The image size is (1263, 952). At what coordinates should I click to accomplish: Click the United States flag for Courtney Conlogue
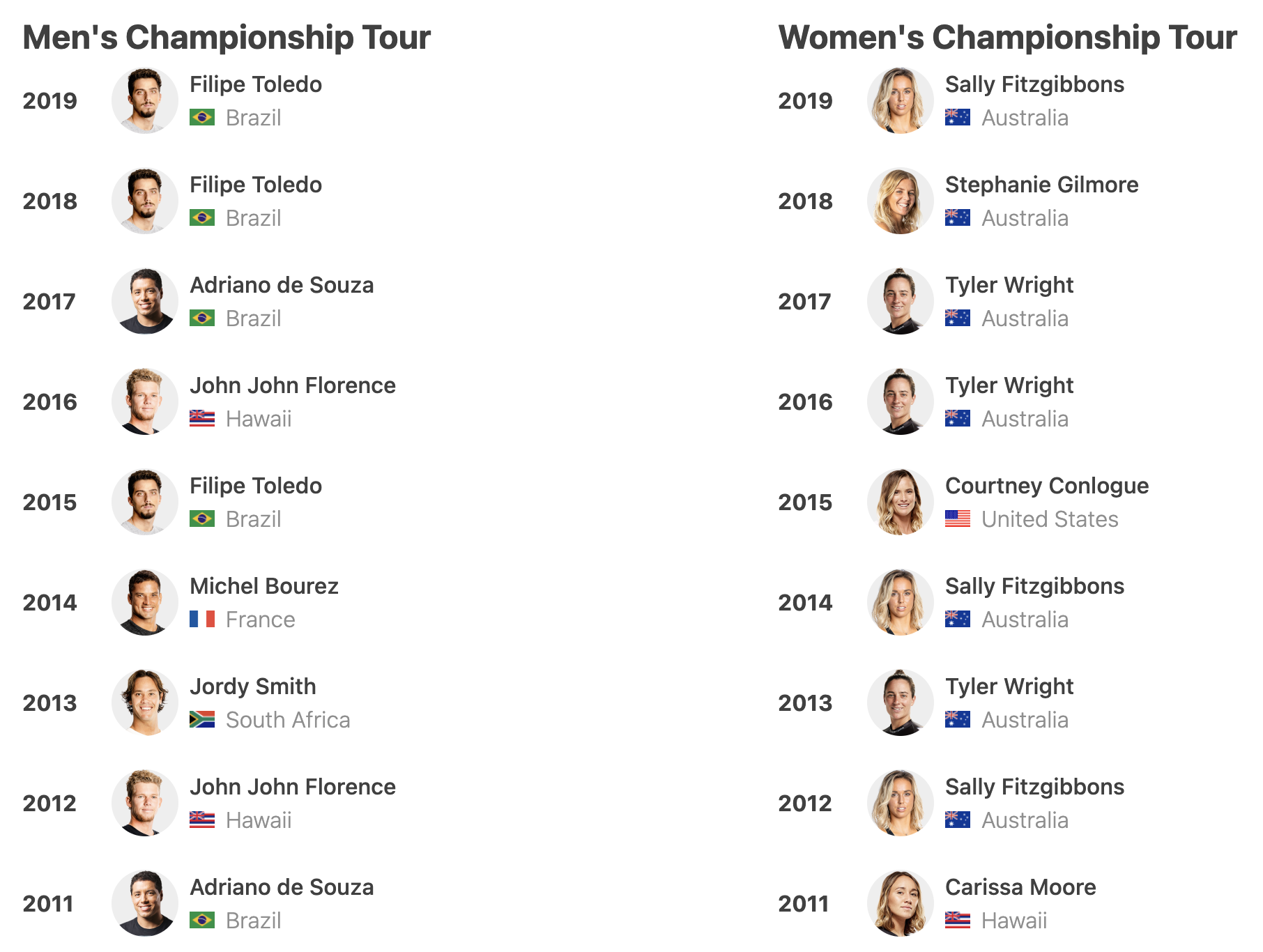click(958, 519)
